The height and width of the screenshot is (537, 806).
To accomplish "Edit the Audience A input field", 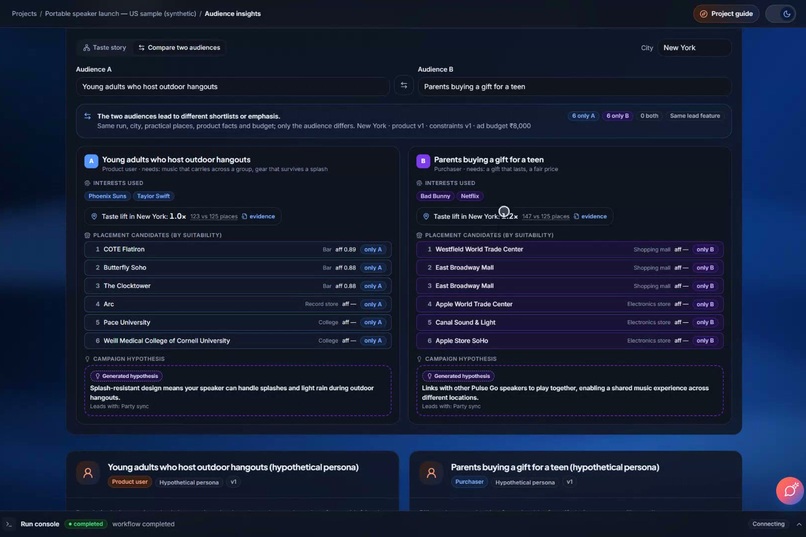I will (232, 87).
